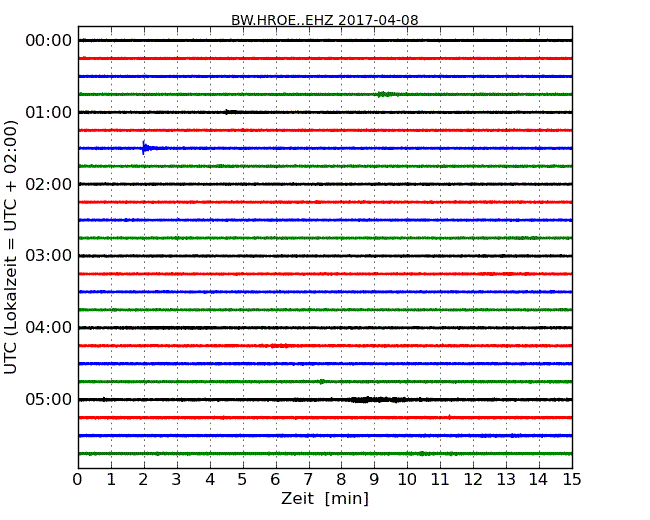
Task: Click the green signal burst near minute 9
Action: tap(386, 94)
